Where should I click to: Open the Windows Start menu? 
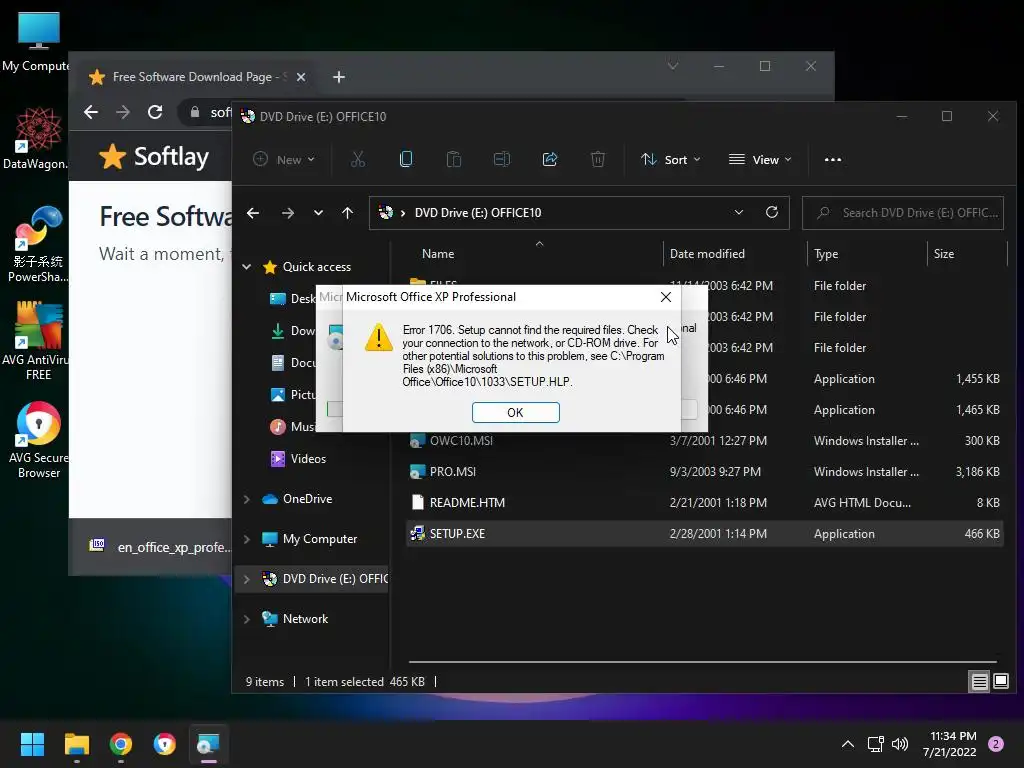(32, 744)
